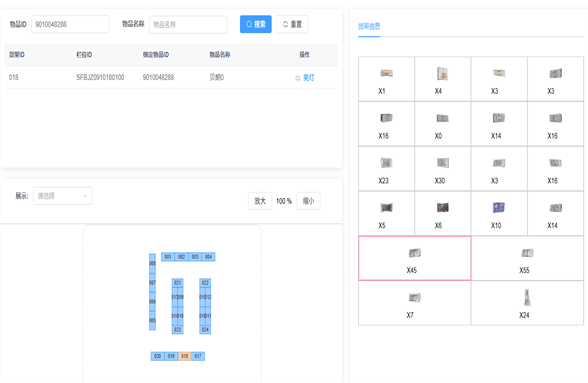Select the X7 item cell
This screenshot has width=588, height=383.
coord(415,303)
